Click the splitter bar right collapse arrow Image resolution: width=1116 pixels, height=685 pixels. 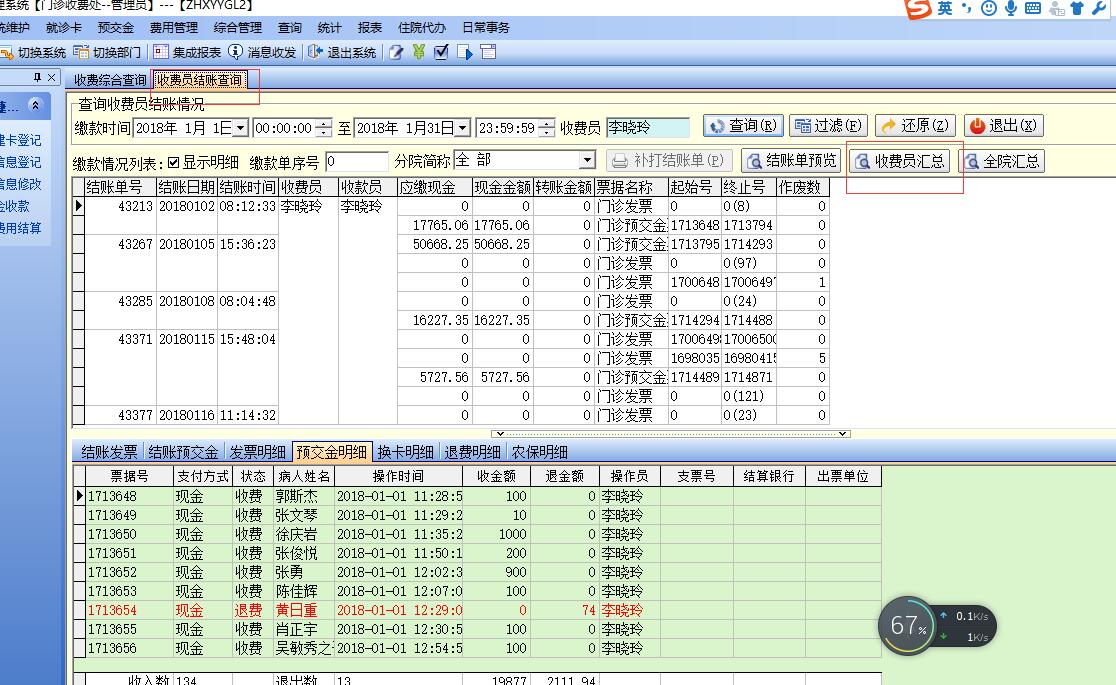pos(843,434)
